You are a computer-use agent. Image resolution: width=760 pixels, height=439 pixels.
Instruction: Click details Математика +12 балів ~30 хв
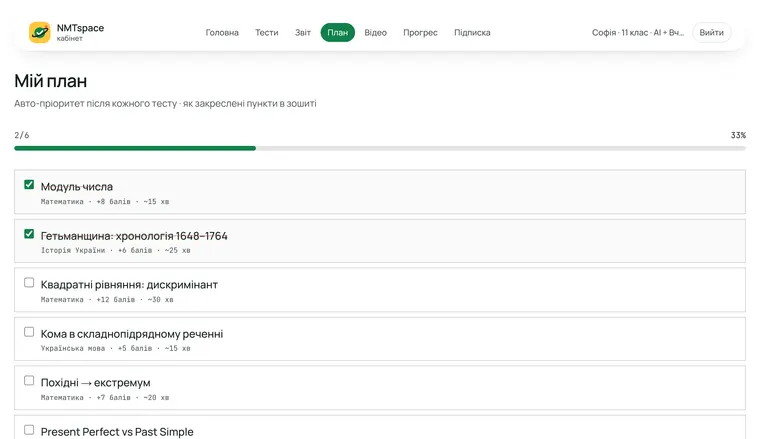point(107,300)
